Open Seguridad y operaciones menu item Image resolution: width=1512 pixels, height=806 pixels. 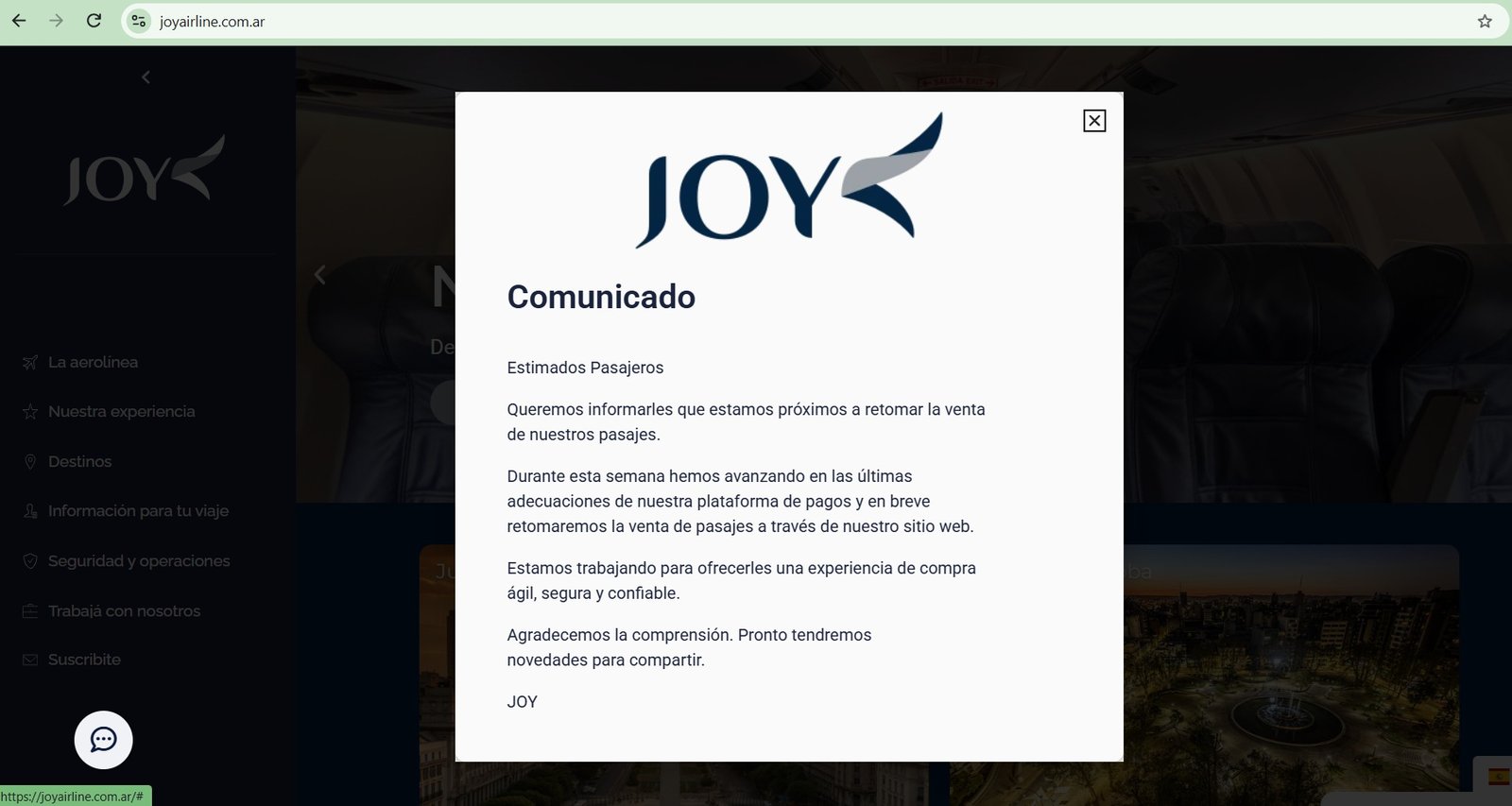139,561
